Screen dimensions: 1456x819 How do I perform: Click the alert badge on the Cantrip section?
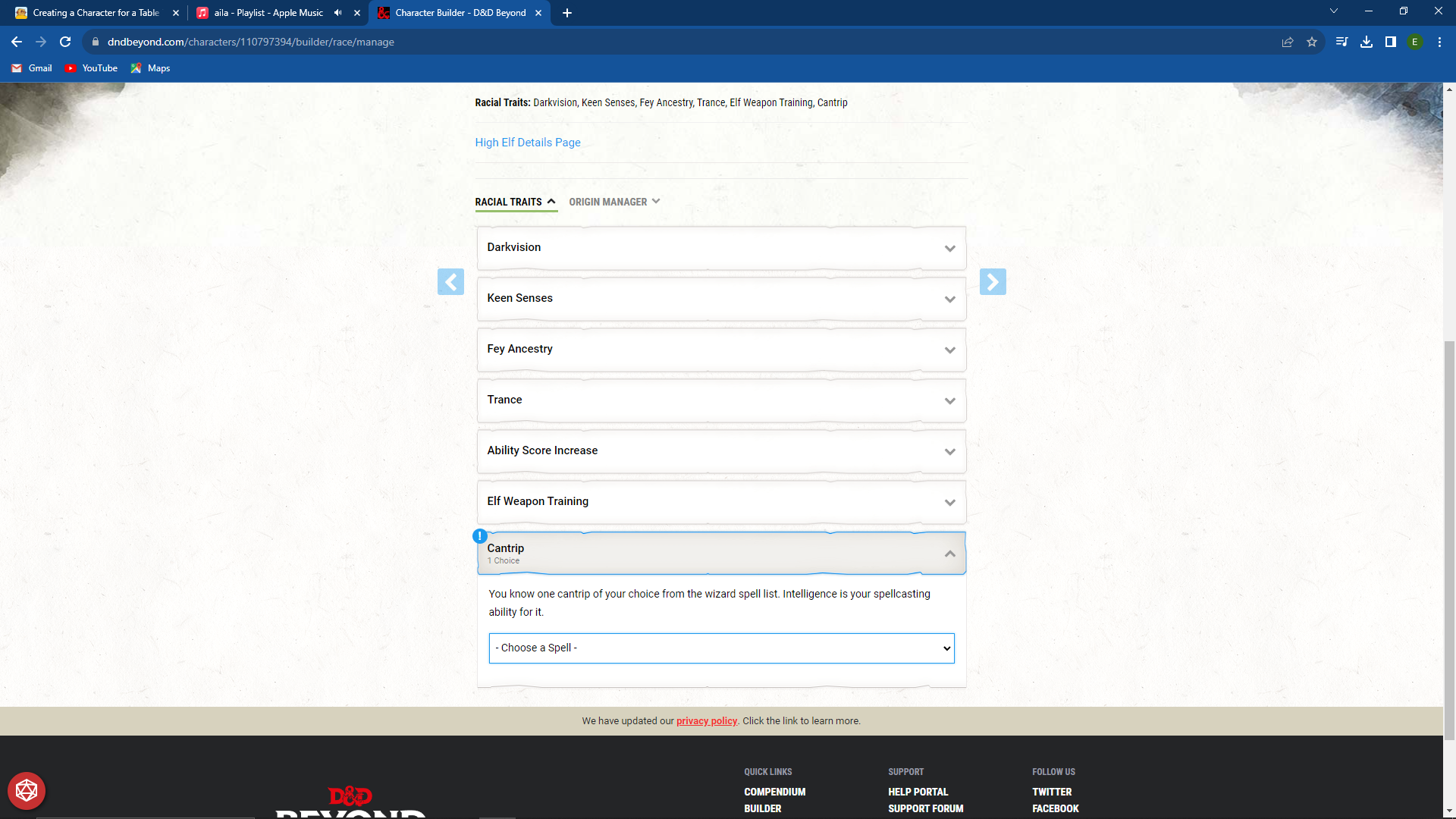click(480, 535)
